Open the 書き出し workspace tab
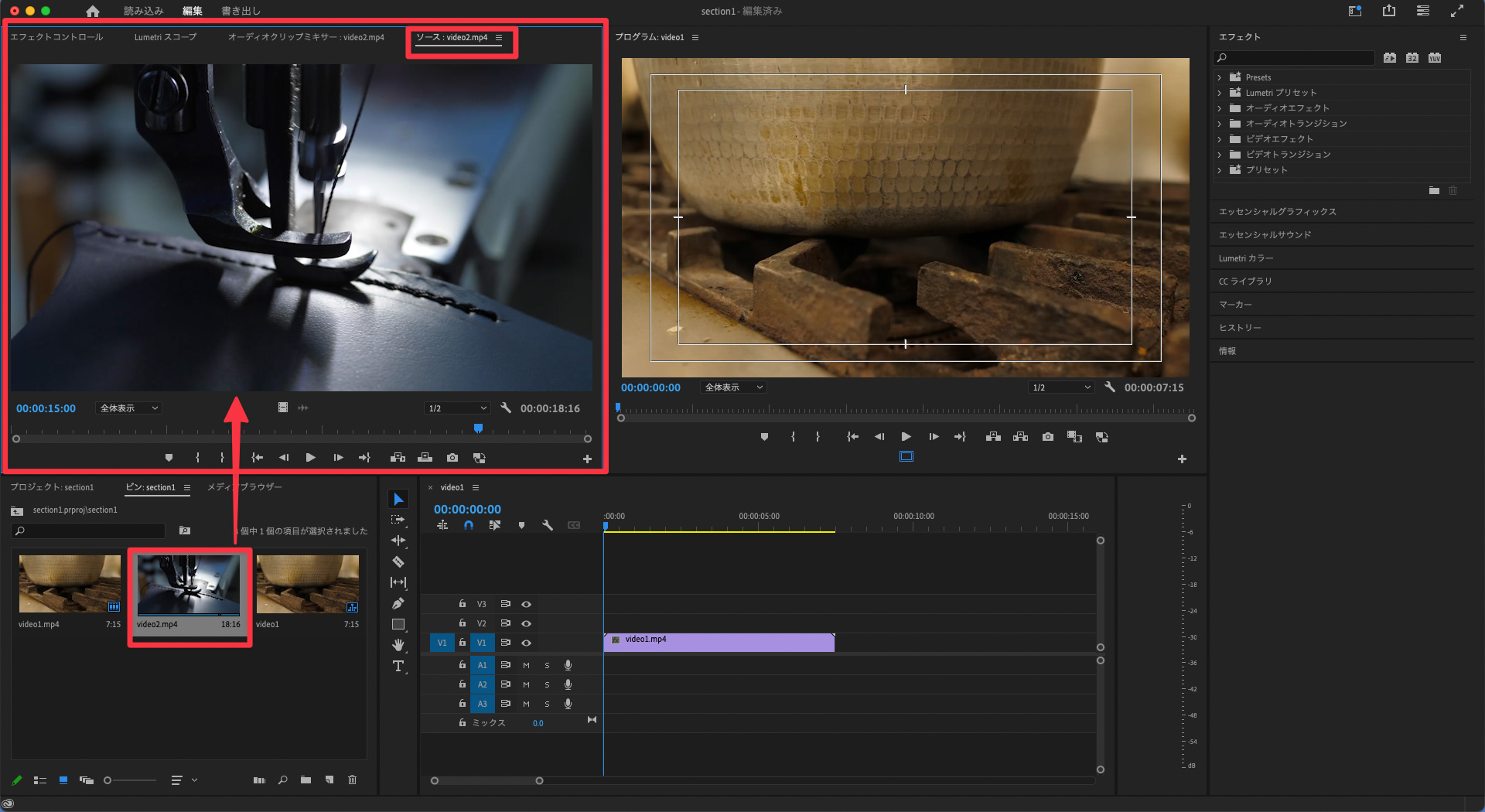The height and width of the screenshot is (812, 1485). (241, 11)
